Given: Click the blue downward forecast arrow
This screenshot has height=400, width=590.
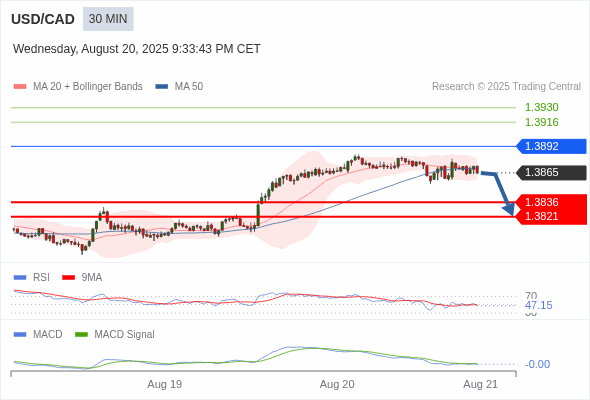Looking at the screenshot, I should (499, 193).
